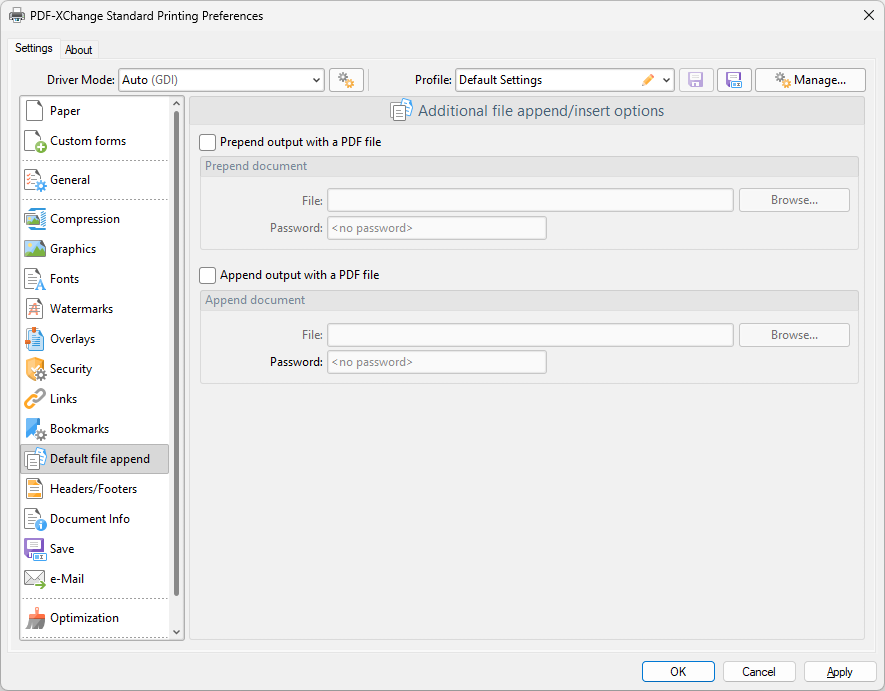The width and height of the screenshot is (885, 691).
Task: Click the sidebar scroll up arrow
Action: [x=176, y=104]
